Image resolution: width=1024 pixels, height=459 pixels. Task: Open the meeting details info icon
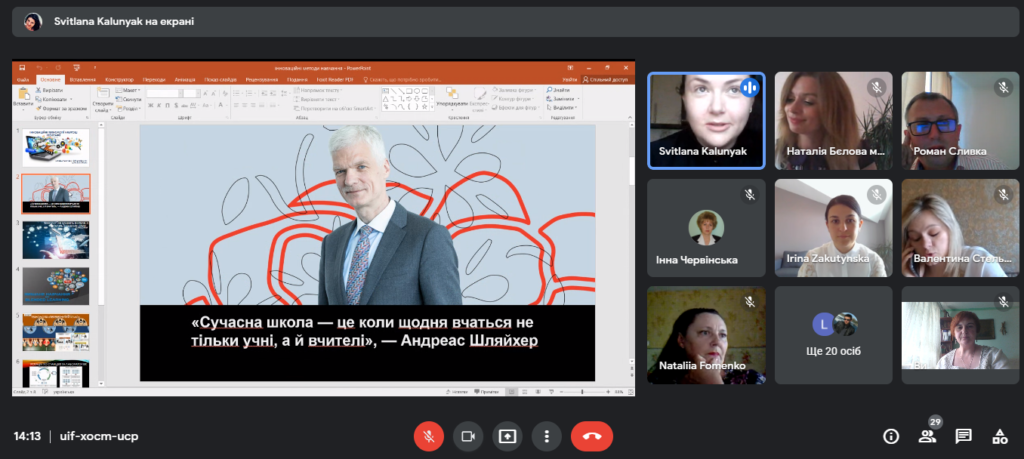[x=891, y=436]
